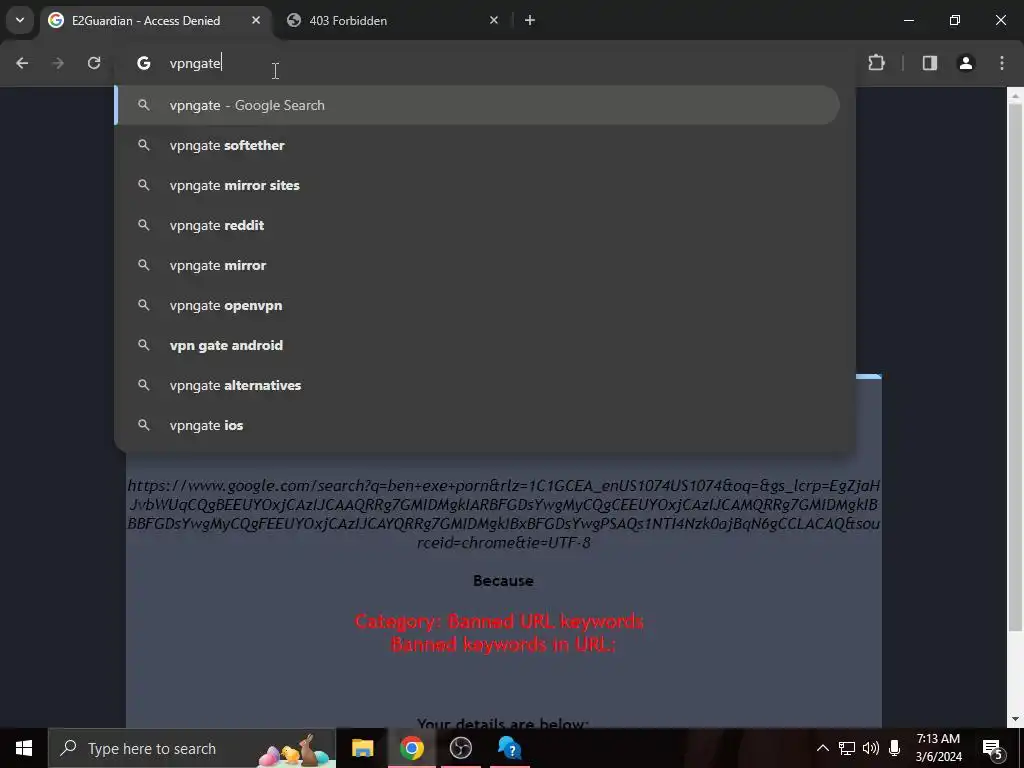Restore down the Chrome window
Image resolution: width=1024 pixels, height=768 pixels.
pyautogui.click(x=955, y=20)
